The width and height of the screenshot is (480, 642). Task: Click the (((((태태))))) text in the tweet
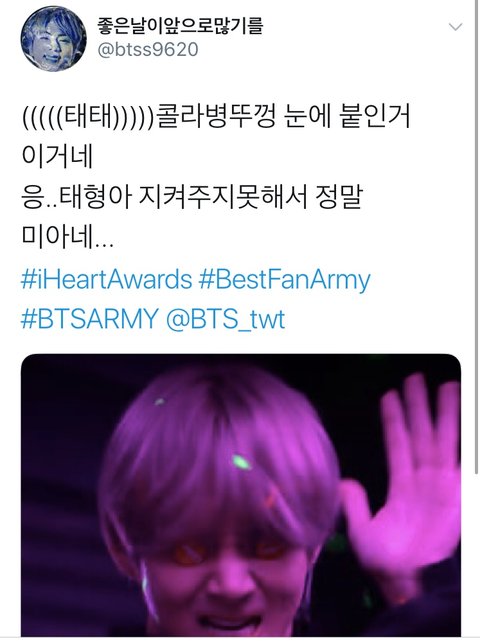click(88, 118)
